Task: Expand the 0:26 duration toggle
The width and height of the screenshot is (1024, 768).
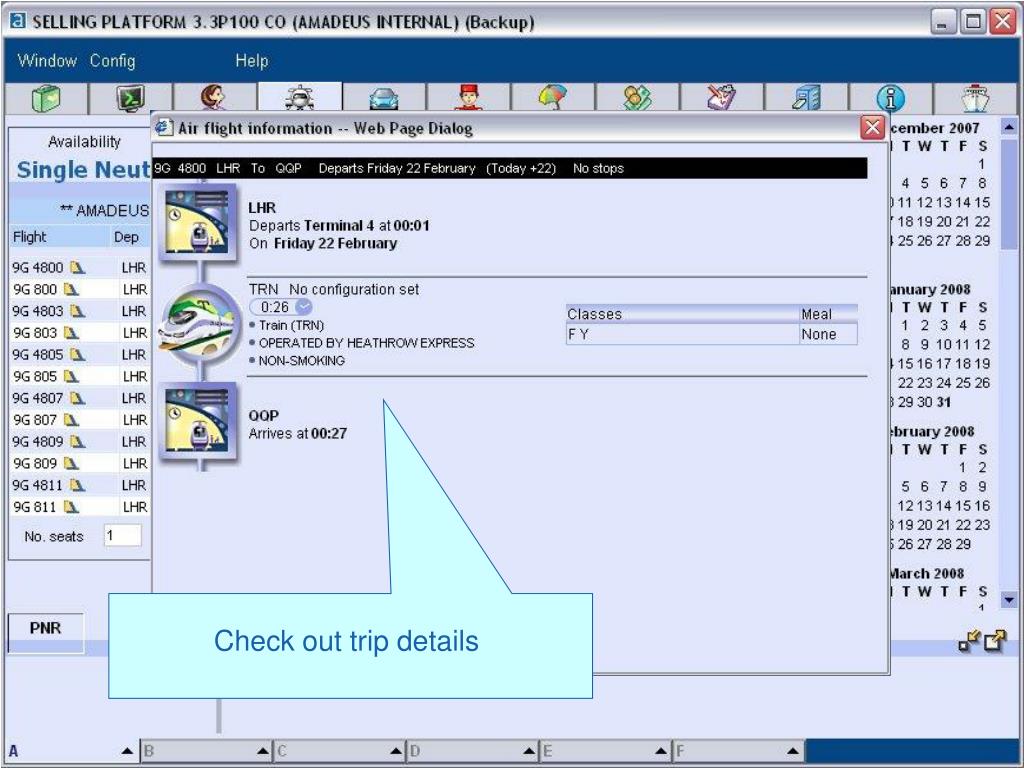Action: [x=304, y=307]
